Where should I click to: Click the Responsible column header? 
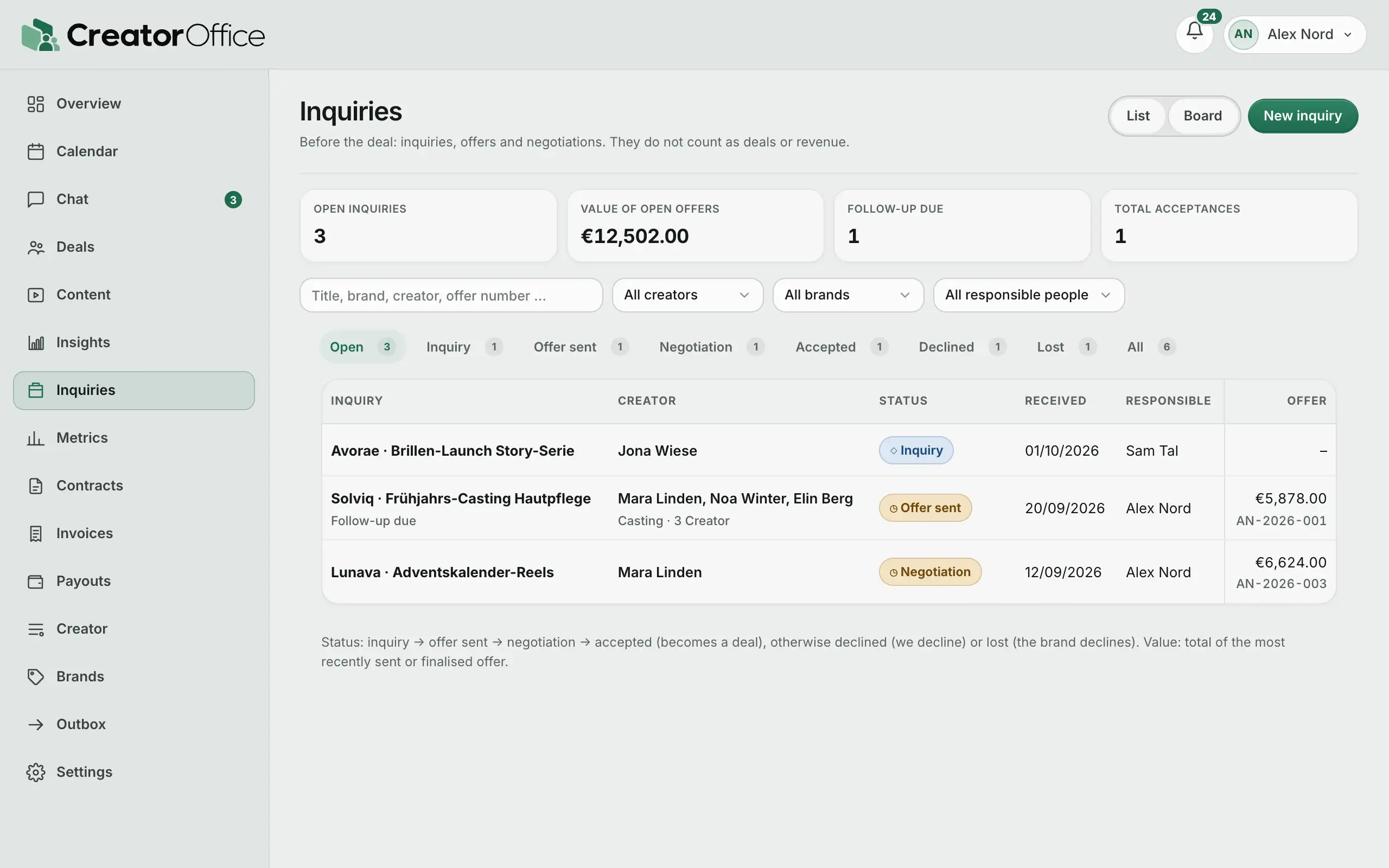[1168, 401]
